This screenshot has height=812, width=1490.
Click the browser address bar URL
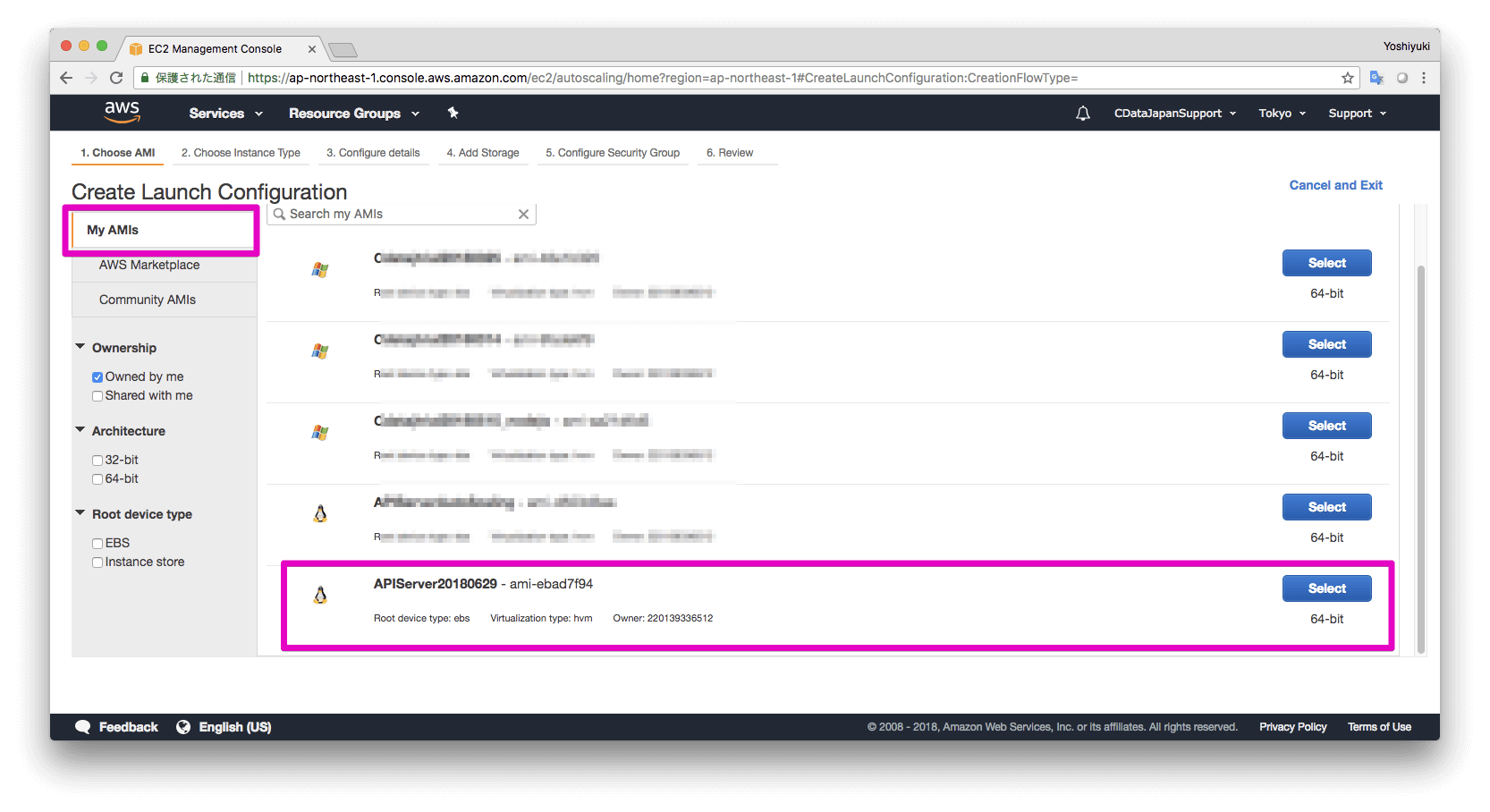click(x=663, y=78)
